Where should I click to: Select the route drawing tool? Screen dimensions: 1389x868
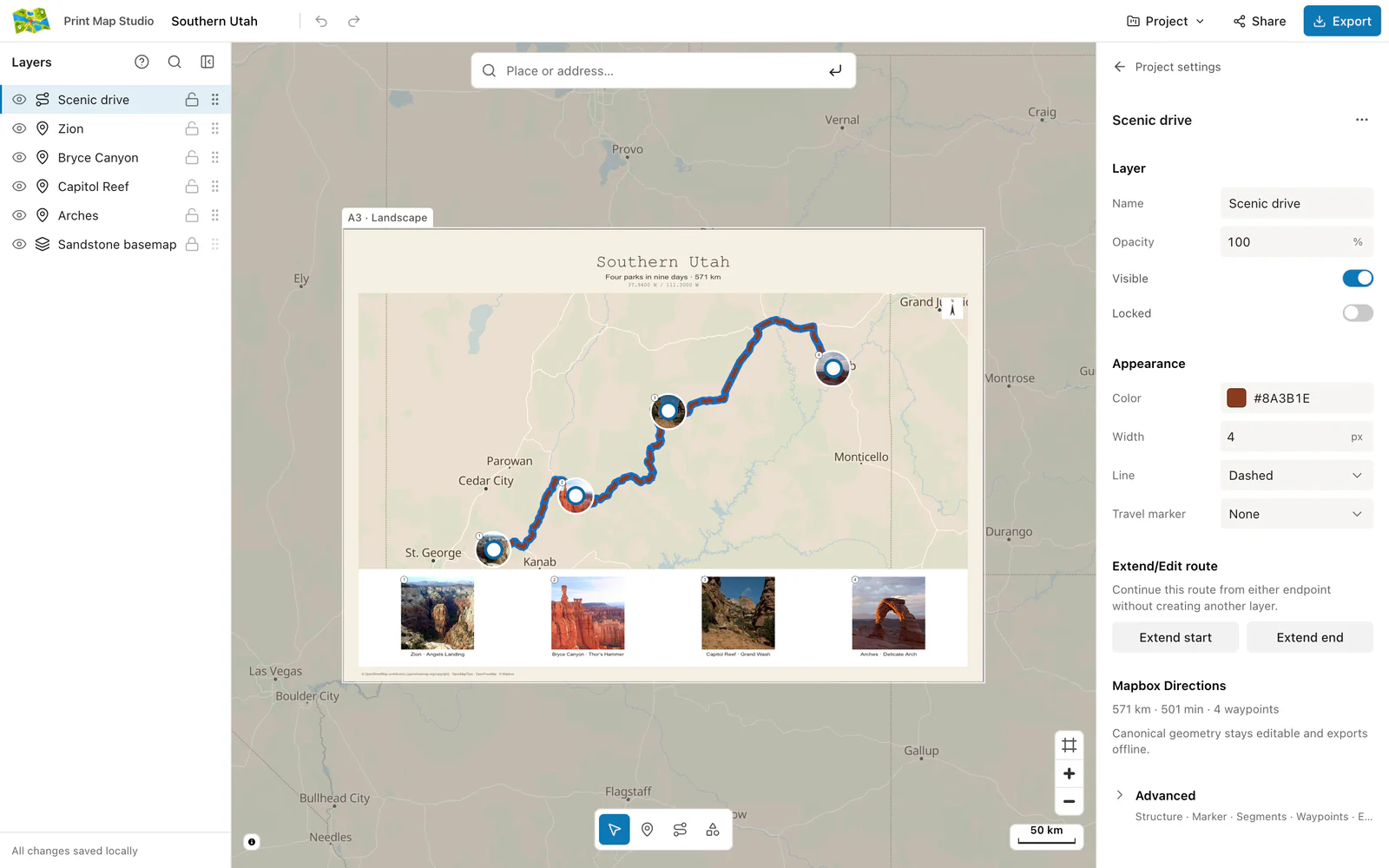point(680,830)
